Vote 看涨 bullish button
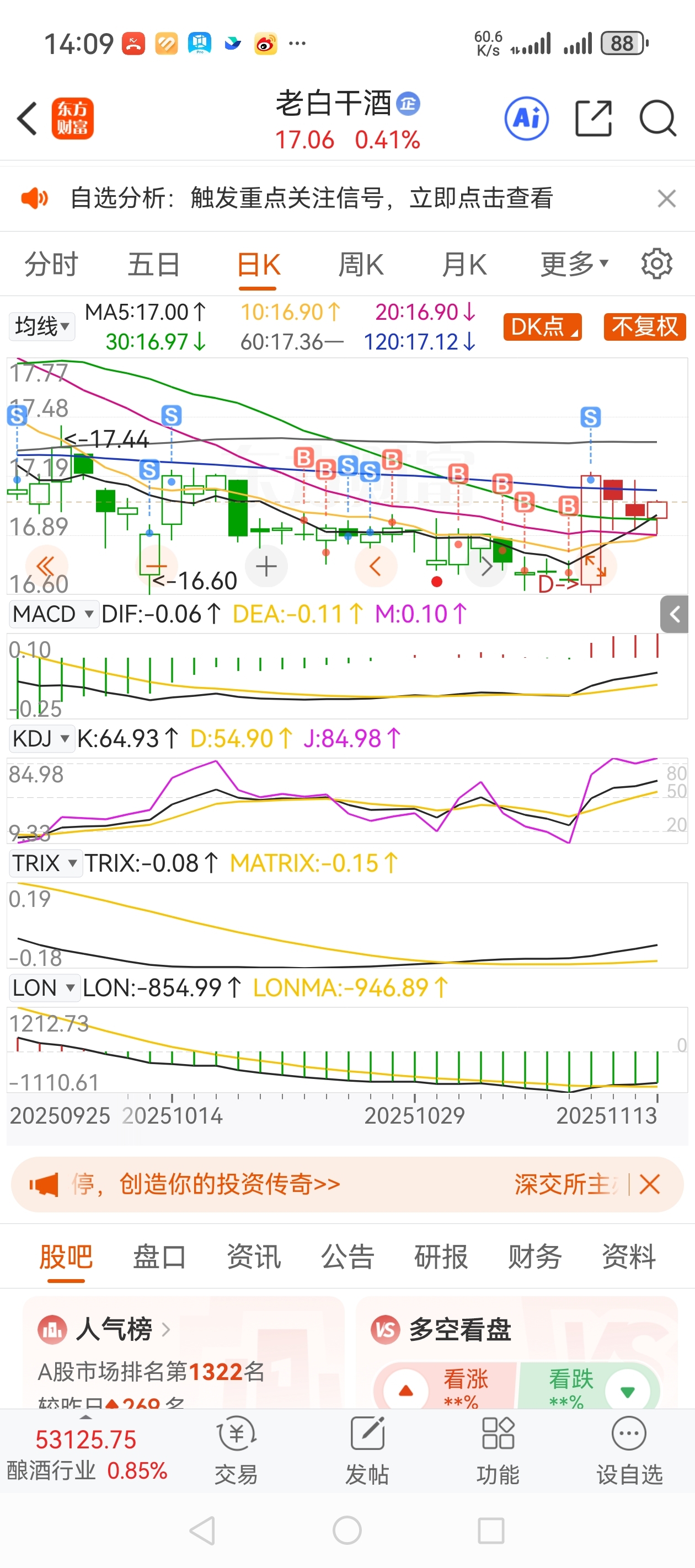This screenshot has width=695, height=1568. click(x=446, y=1387)
